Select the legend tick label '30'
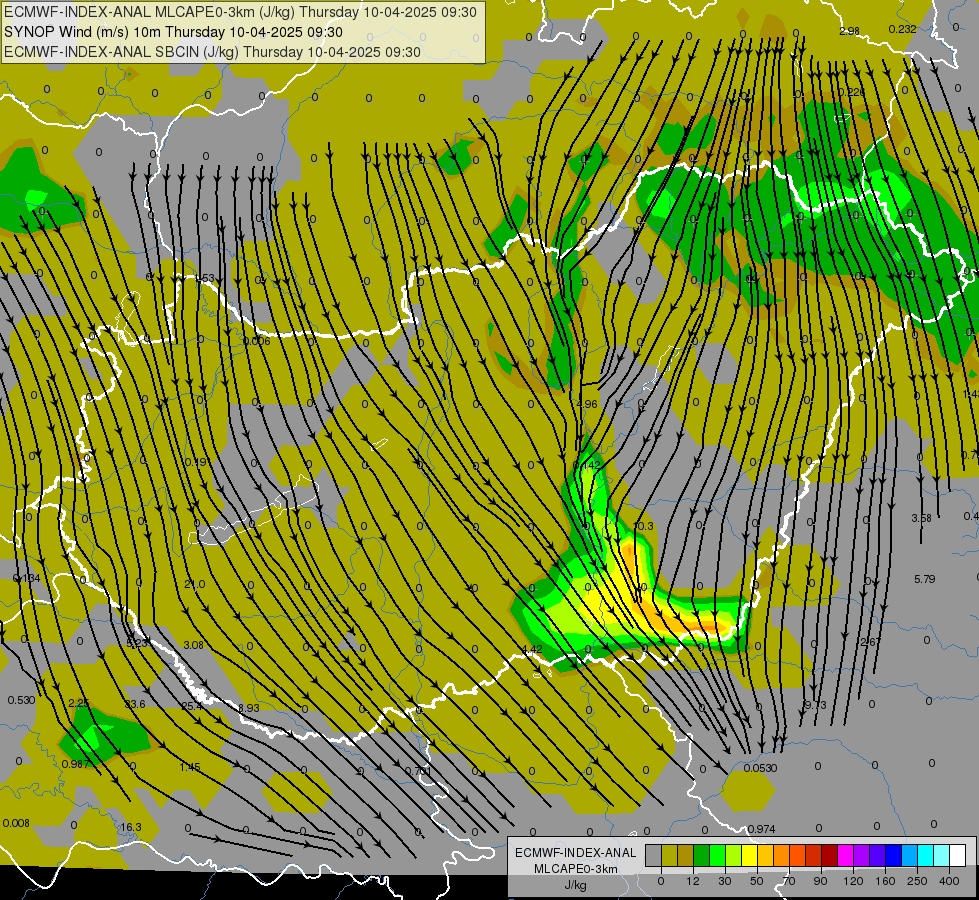The width and height of the screenshot is (979, 900). click(725, 881)
